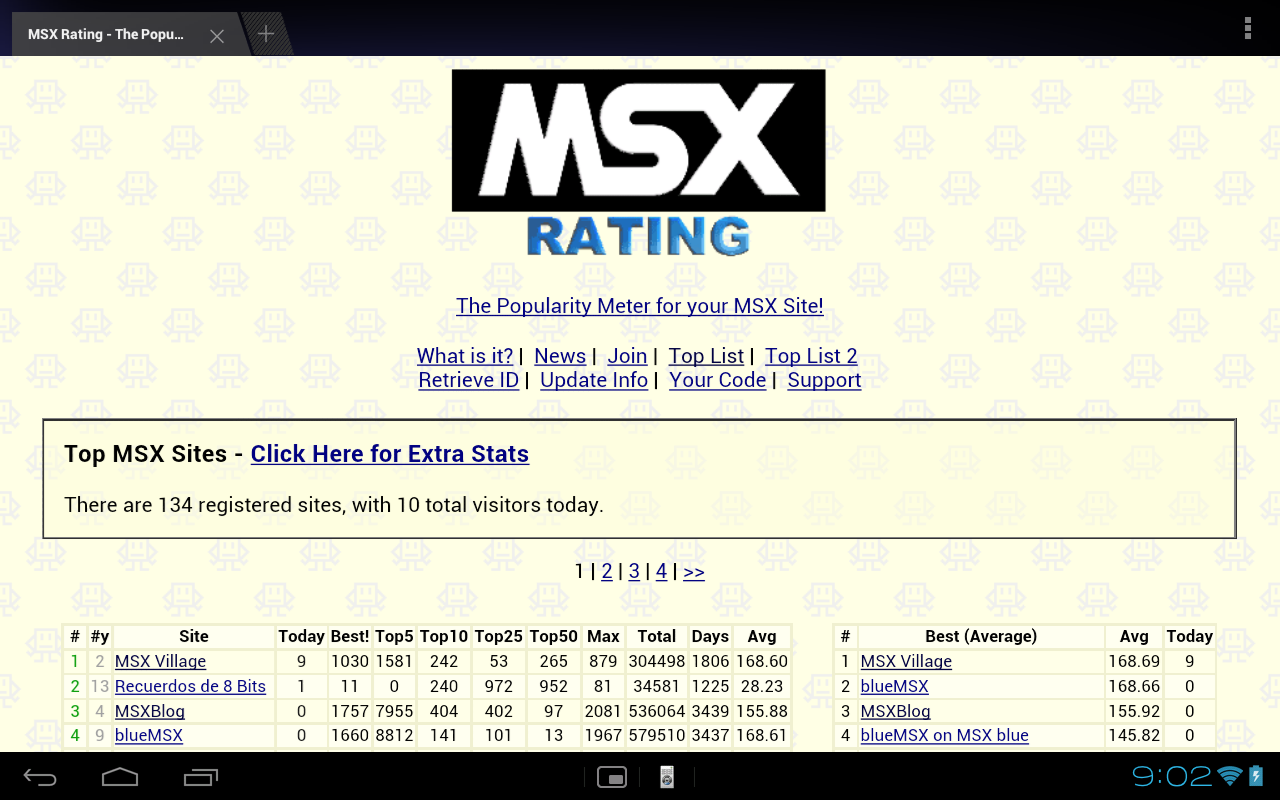1280x800 pixels.
Task: Tap the Wi-Fi status icon
Action: pyautogui.click(x=1231, y=776)
